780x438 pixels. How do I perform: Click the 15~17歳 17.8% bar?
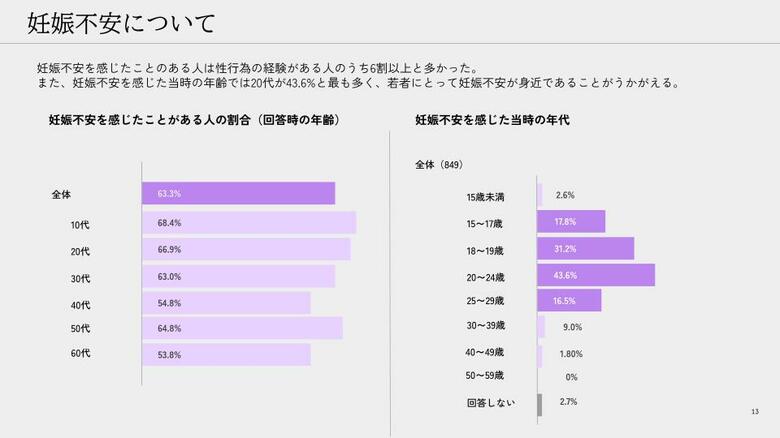coord(571,222)
